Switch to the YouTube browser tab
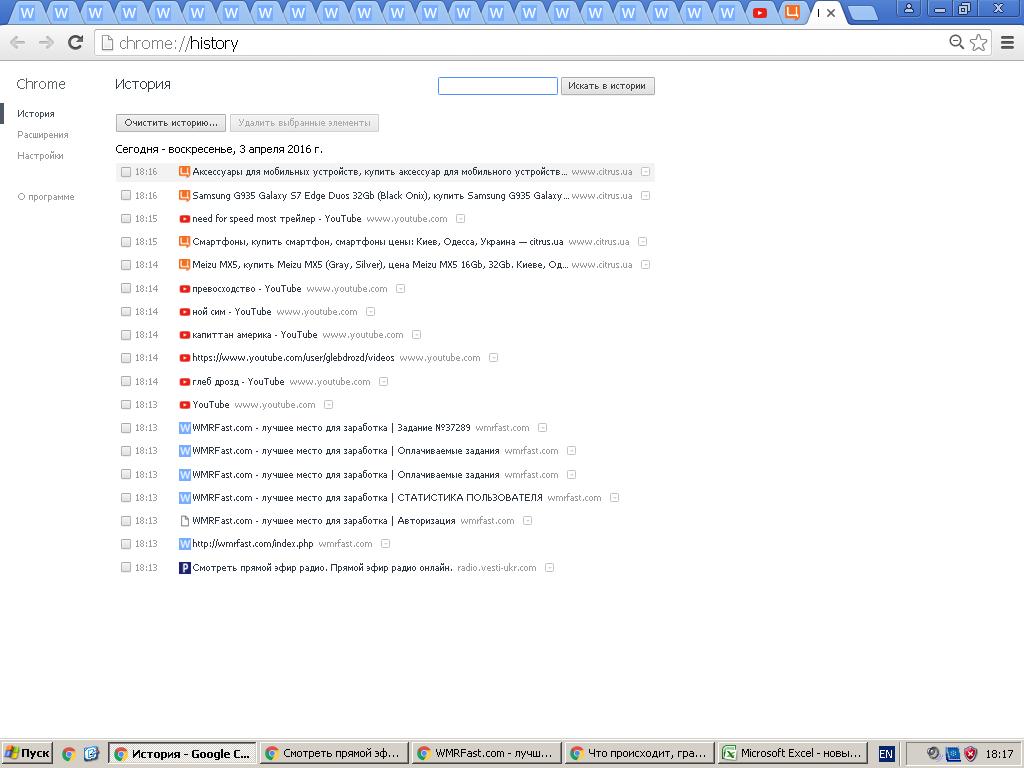Screen dimensions: 1024x768 coord(760,12)
